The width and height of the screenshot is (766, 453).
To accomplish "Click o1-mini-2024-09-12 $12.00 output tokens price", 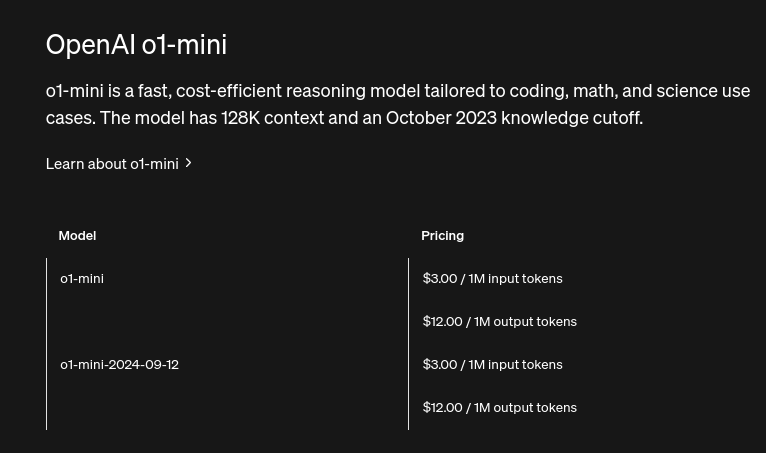I will pyautogui.click(x=499, y=408).
